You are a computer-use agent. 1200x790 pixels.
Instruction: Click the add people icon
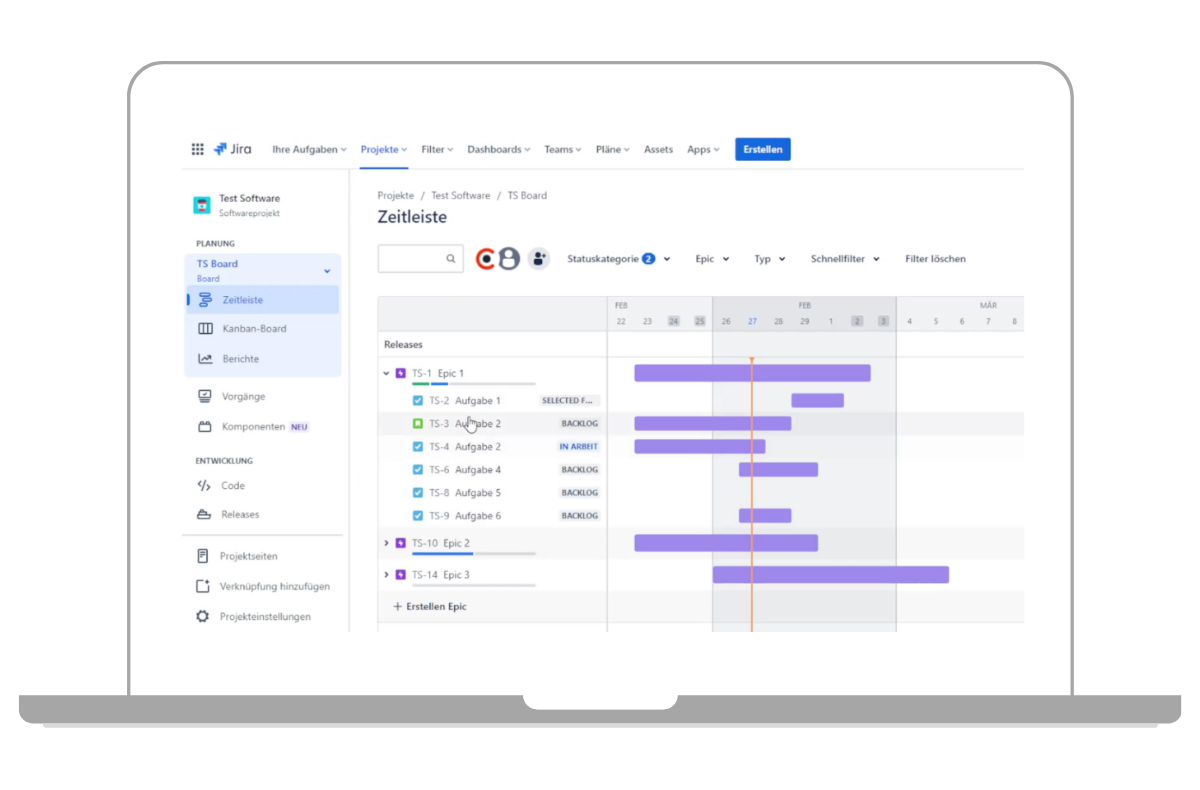coord(539,259)
